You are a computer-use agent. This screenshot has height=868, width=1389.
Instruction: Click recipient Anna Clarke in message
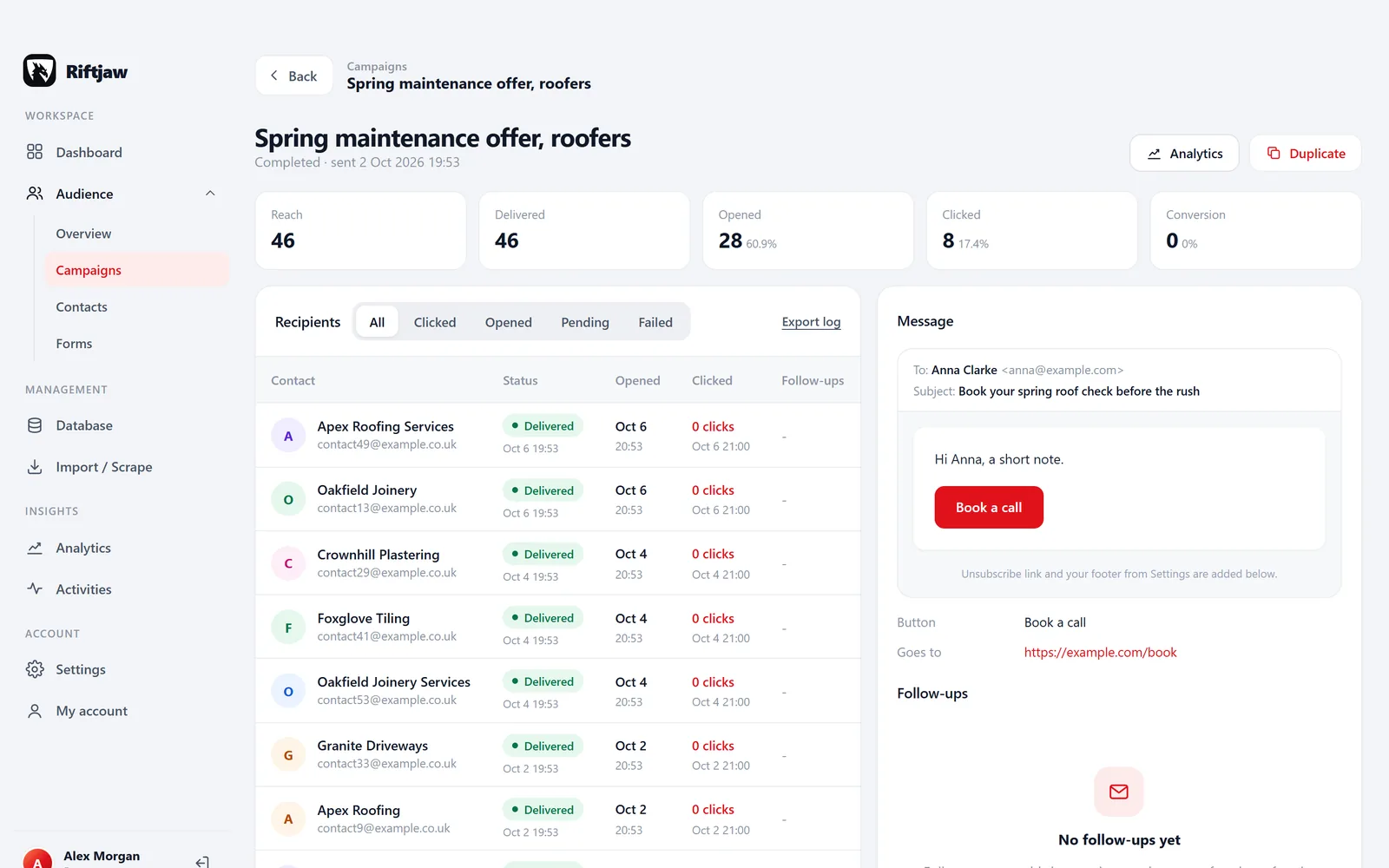[964, 370]
